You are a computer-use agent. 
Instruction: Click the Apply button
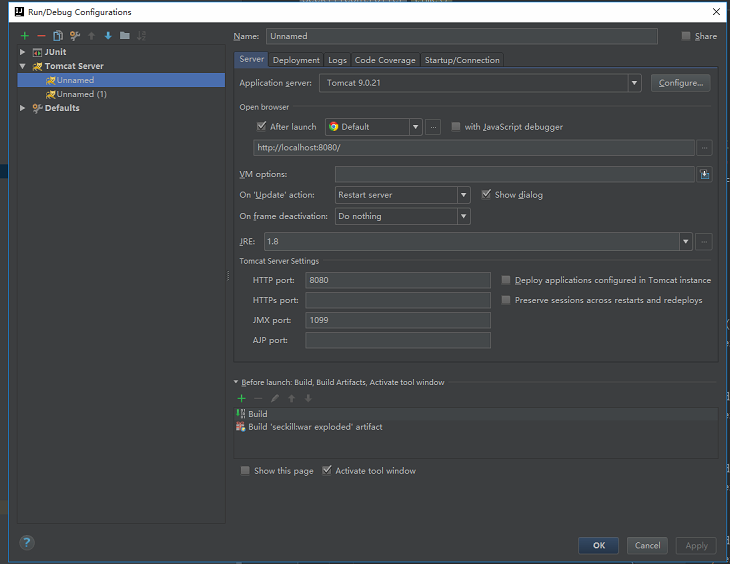(x=696, y=545)
